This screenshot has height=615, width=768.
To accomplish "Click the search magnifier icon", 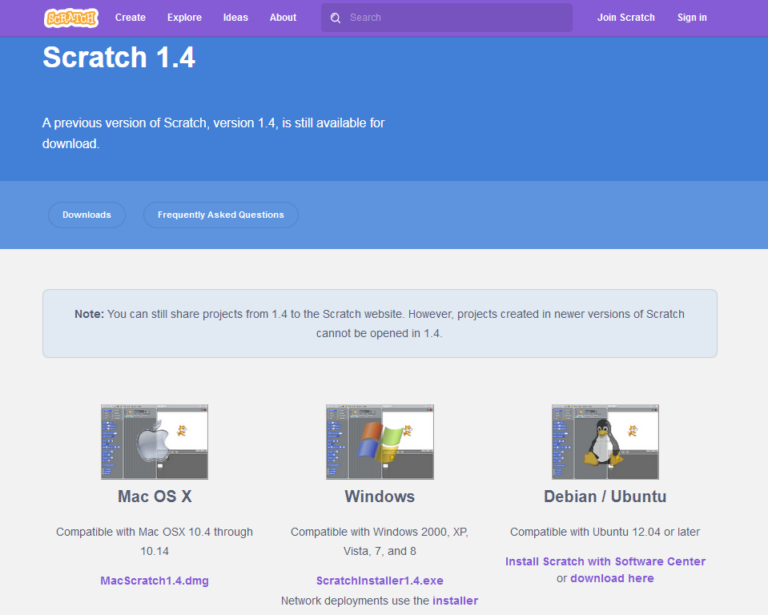I will [x=335, y=18].
